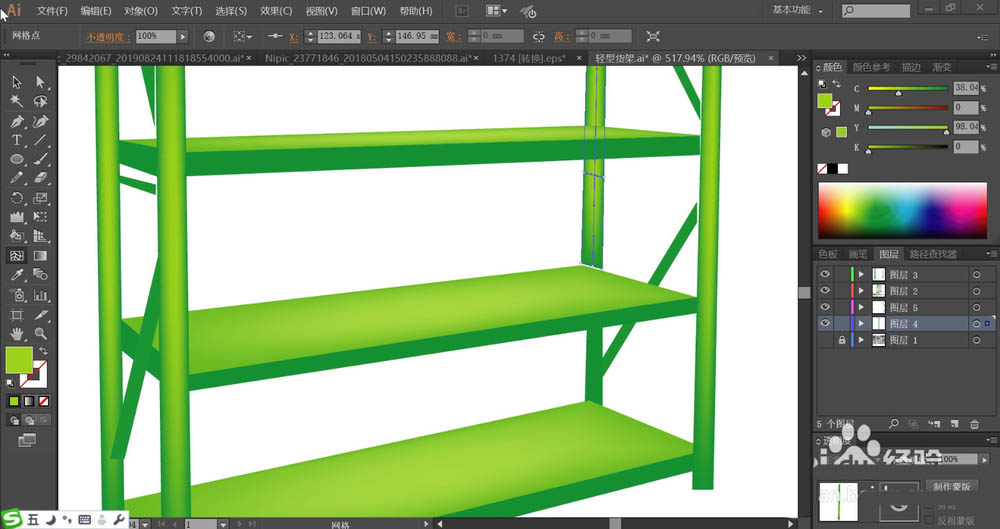
Task: Switch to the 路径查找器 panel tab
Action: click(933, 255)
